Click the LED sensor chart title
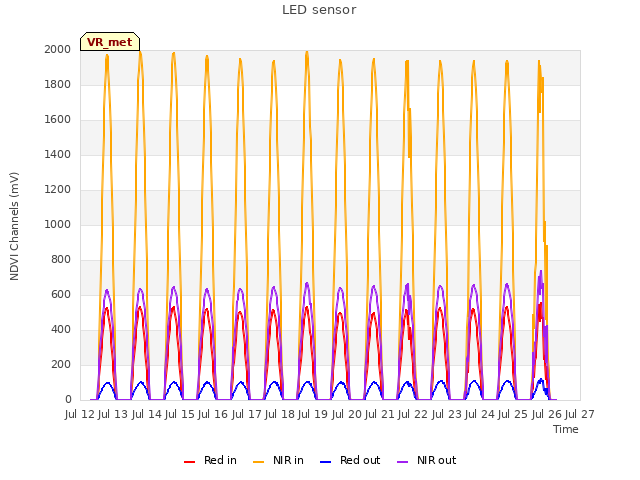The width and height of the screenshot is (640, 480). (319, 10)
